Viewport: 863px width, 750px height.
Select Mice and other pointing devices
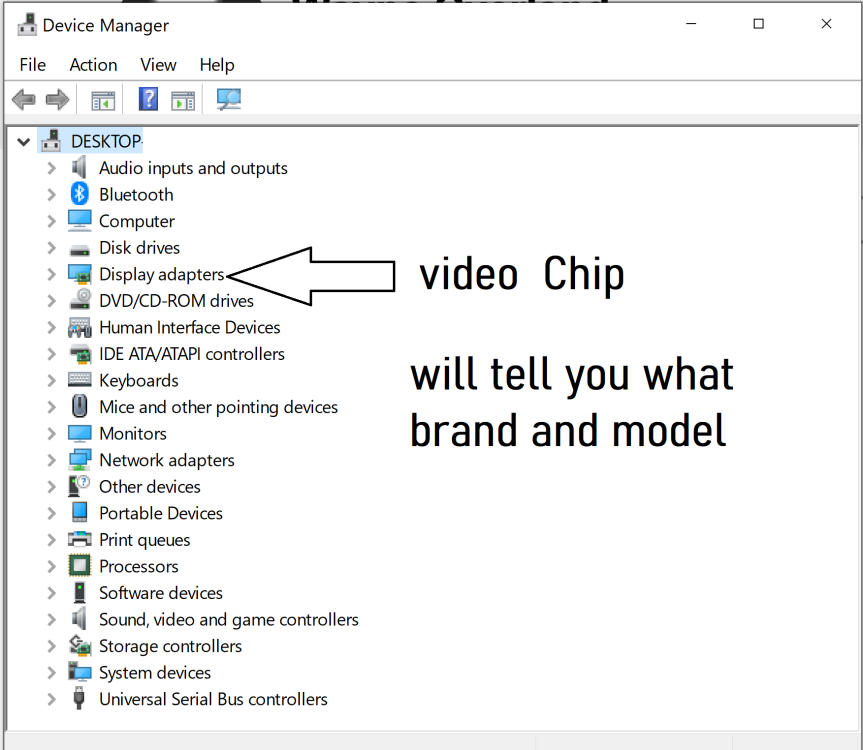click(218, 407)
